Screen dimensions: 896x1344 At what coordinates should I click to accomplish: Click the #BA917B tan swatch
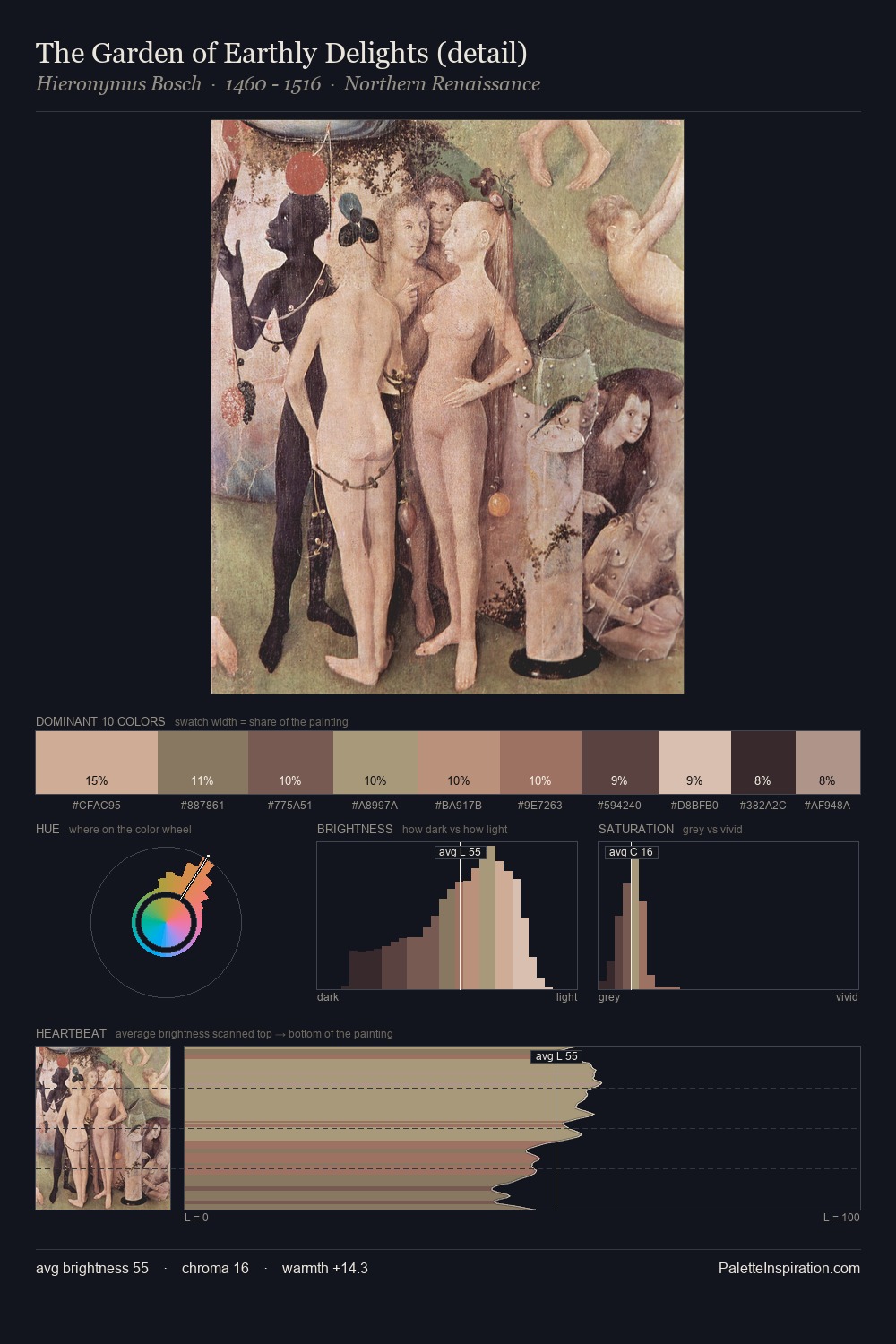[459, 762]
